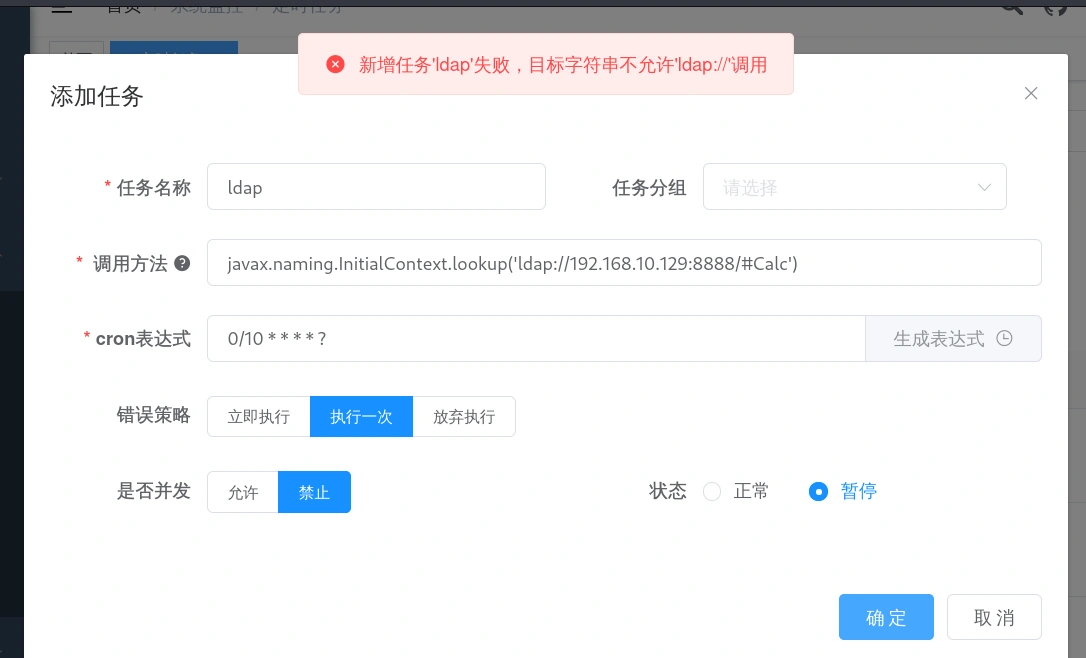
Task: Open the 任务分组 dropdown
Action: pyautogui.click(x=854, y=187)
